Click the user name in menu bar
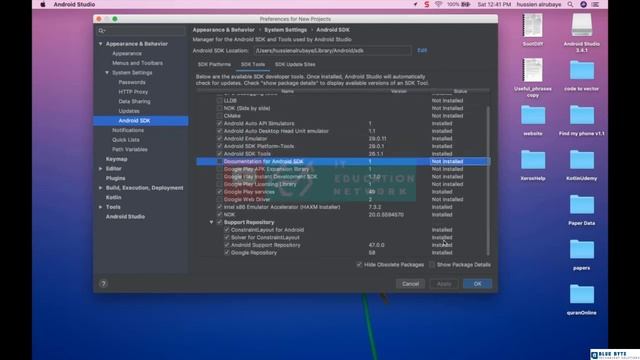Viewport: 640px width, 360px height. click(x=539, y=4)
